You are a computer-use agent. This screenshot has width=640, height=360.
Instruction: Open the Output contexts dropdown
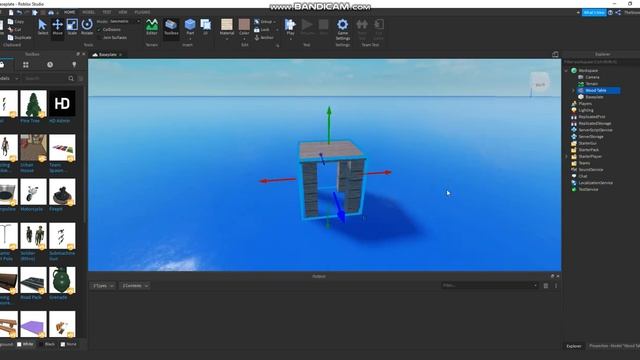click(x=135, y=286)
